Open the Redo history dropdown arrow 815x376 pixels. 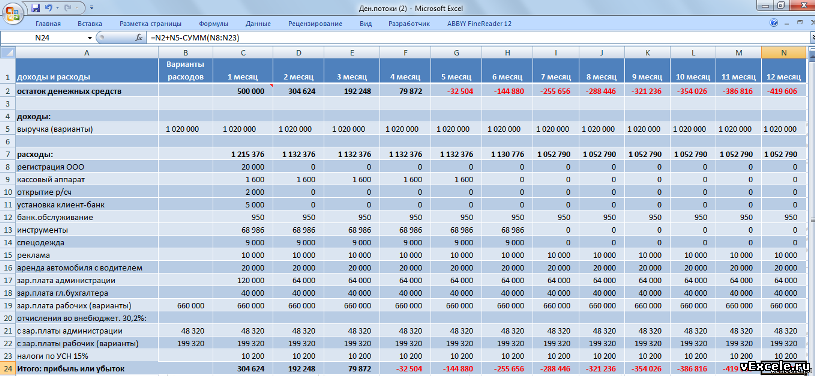(x=77, y=8)
